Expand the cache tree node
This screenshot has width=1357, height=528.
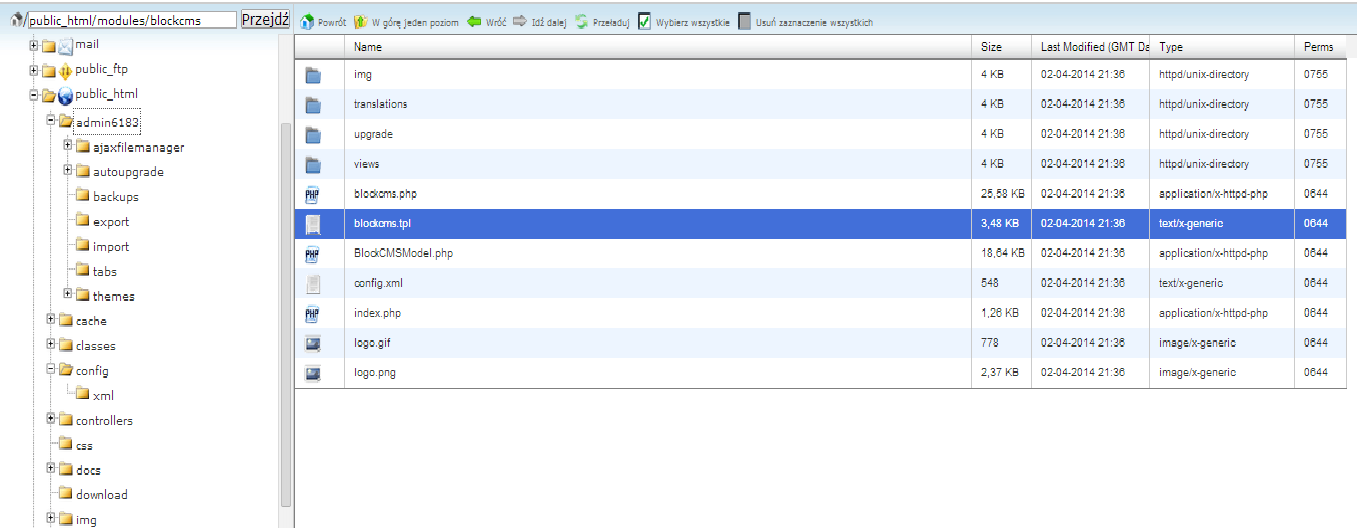click(x=51, y=319)
